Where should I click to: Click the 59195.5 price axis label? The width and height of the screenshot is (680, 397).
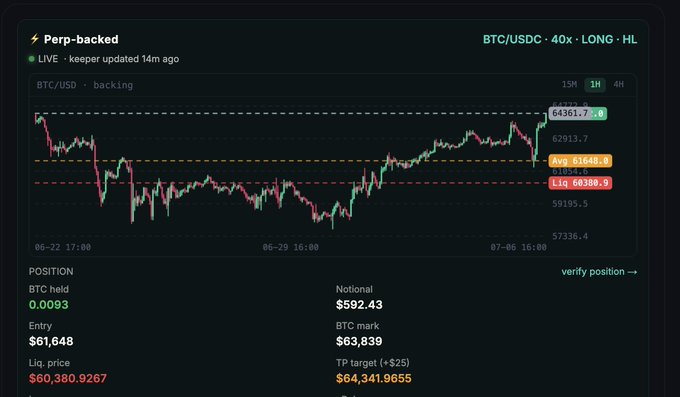[x=570, y=203]
